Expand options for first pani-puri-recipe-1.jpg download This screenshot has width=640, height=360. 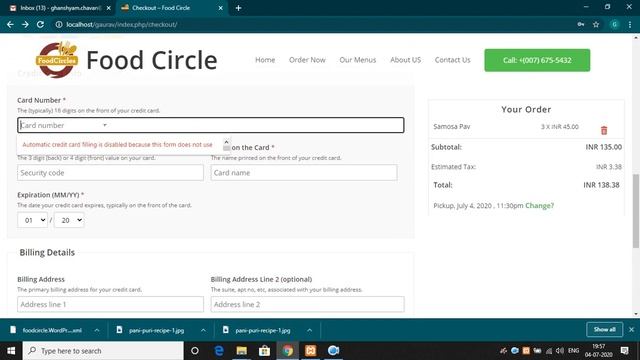tap(203, 330)
